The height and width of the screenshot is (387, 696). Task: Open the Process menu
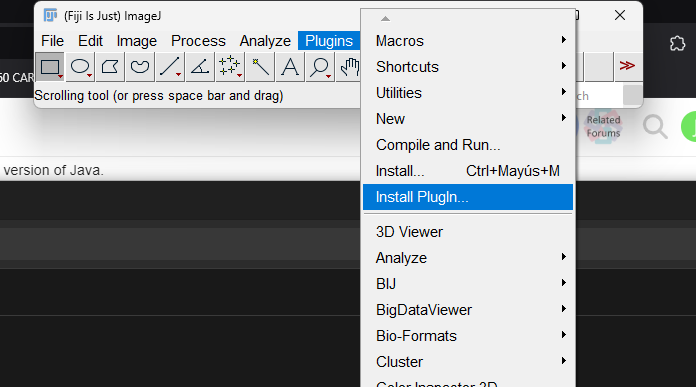click(x=198, y=41)
